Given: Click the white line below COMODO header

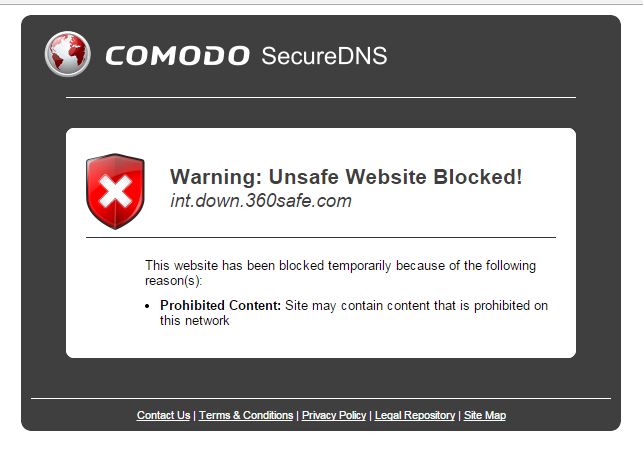Looking at the screenshot, I should (x=321, y=98).
